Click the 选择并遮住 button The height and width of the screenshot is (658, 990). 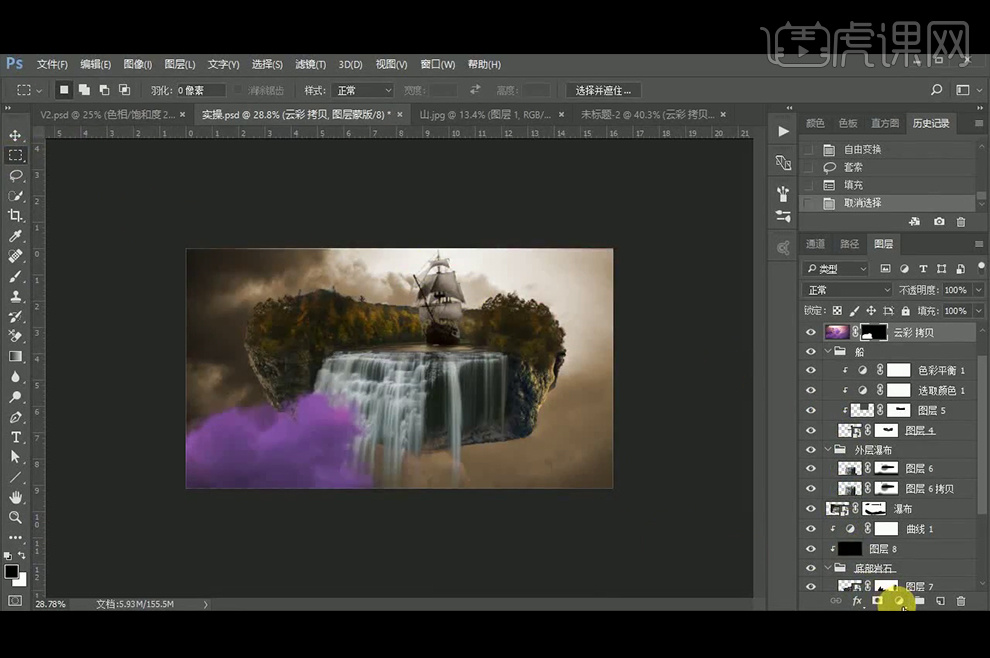coord(604,90)
